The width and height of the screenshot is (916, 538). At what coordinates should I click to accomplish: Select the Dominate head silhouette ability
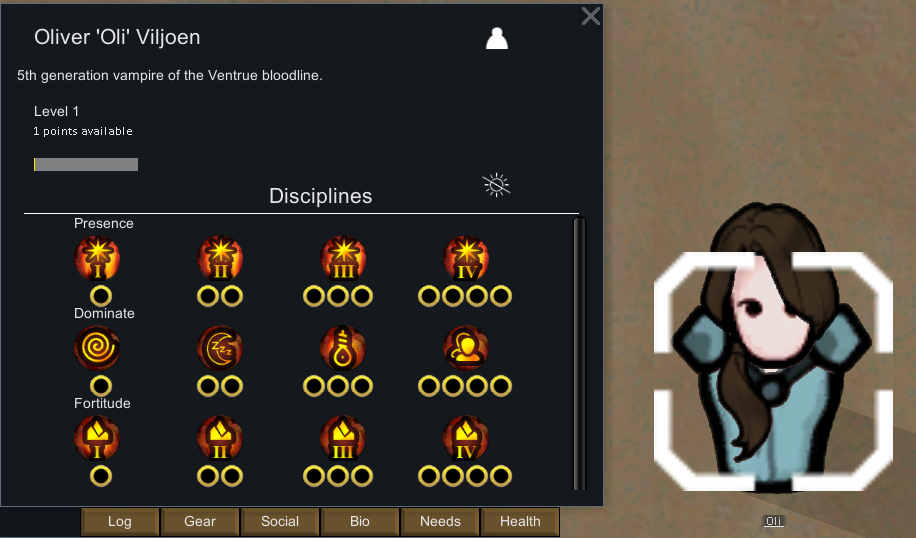point(466,348)
